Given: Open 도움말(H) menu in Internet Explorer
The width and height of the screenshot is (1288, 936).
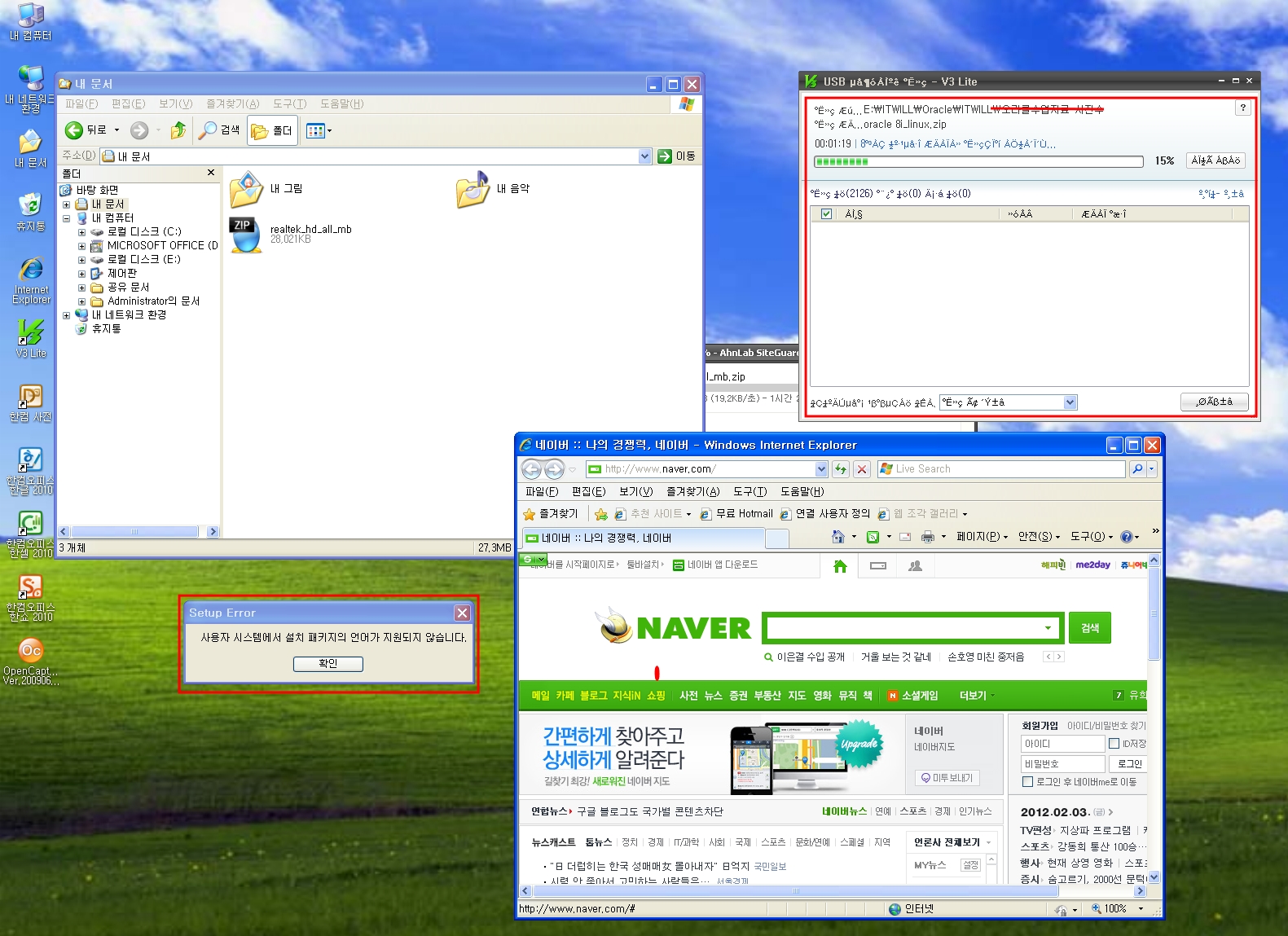Looking at the screenshot, I should pos(802,491).
